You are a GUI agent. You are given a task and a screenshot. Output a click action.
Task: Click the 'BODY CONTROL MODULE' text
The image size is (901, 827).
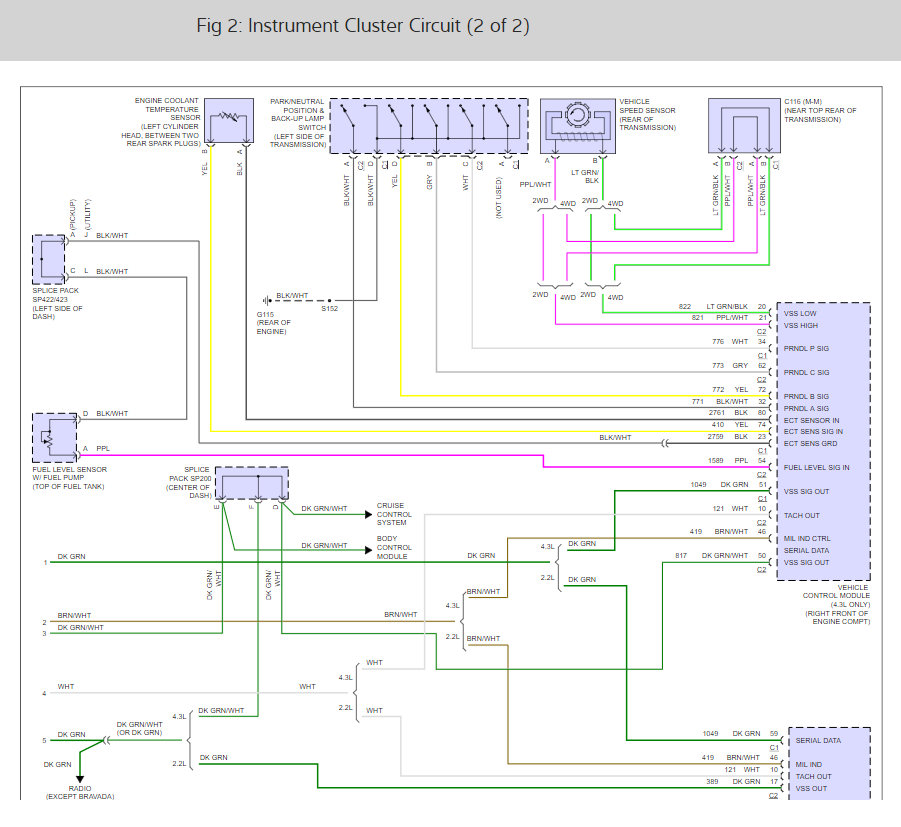[394, 548]
